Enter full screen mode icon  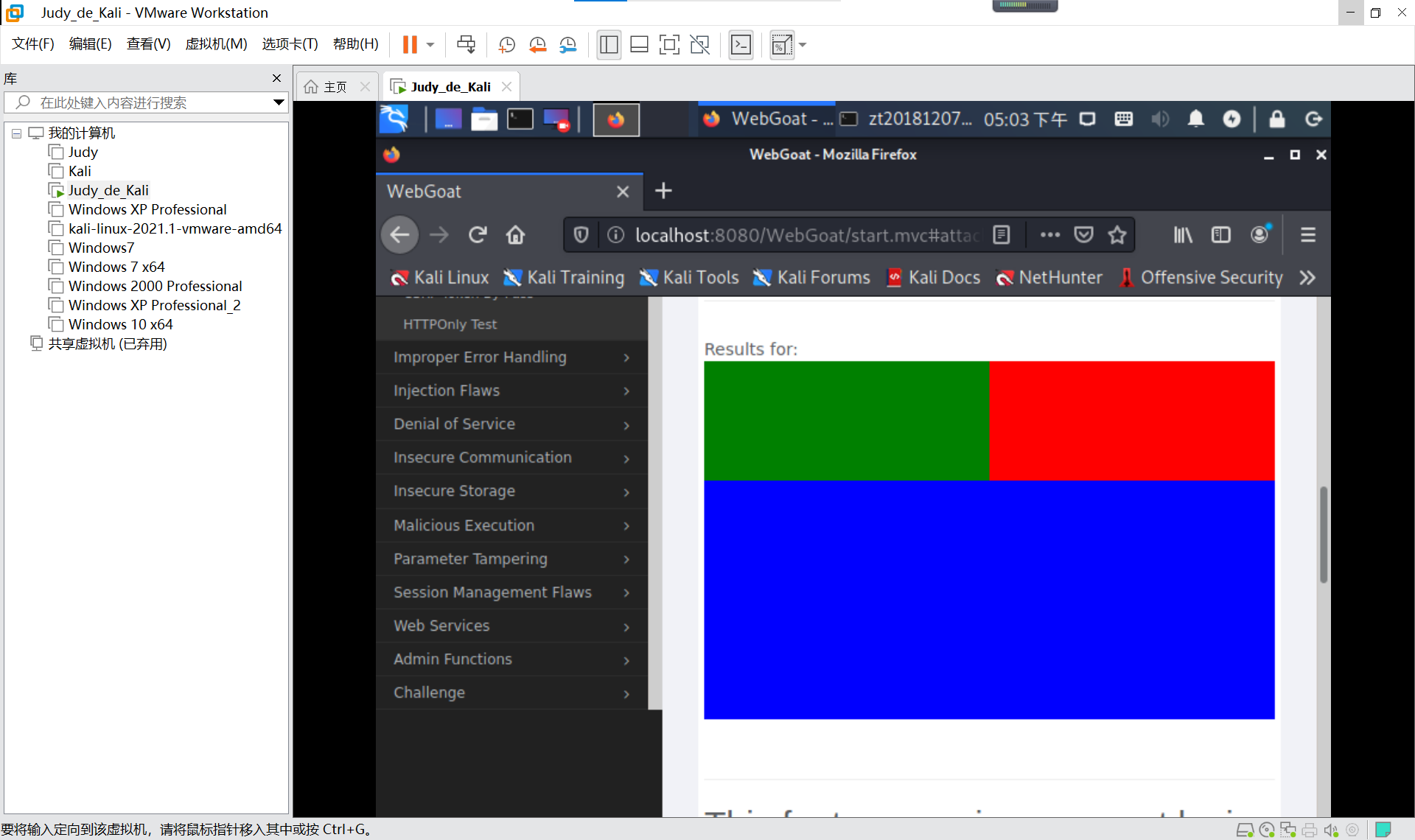click(669, 45)
